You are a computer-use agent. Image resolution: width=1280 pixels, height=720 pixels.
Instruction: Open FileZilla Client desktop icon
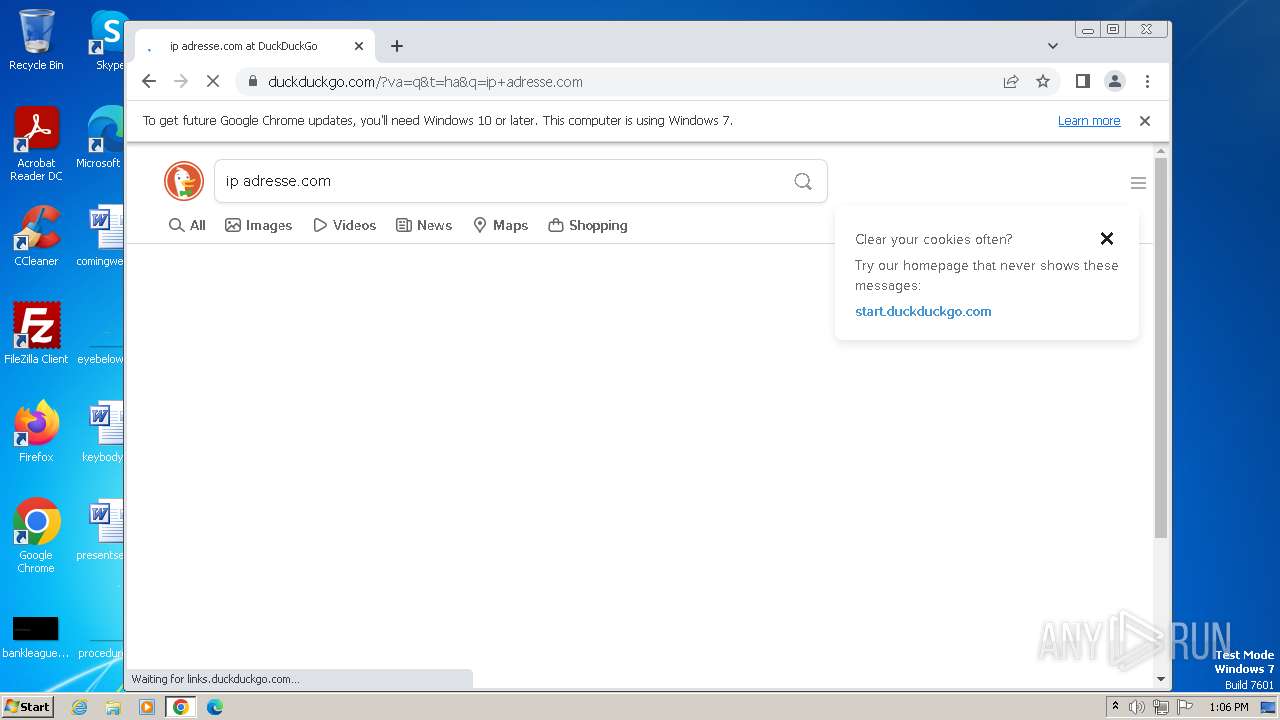click(36, 334)
